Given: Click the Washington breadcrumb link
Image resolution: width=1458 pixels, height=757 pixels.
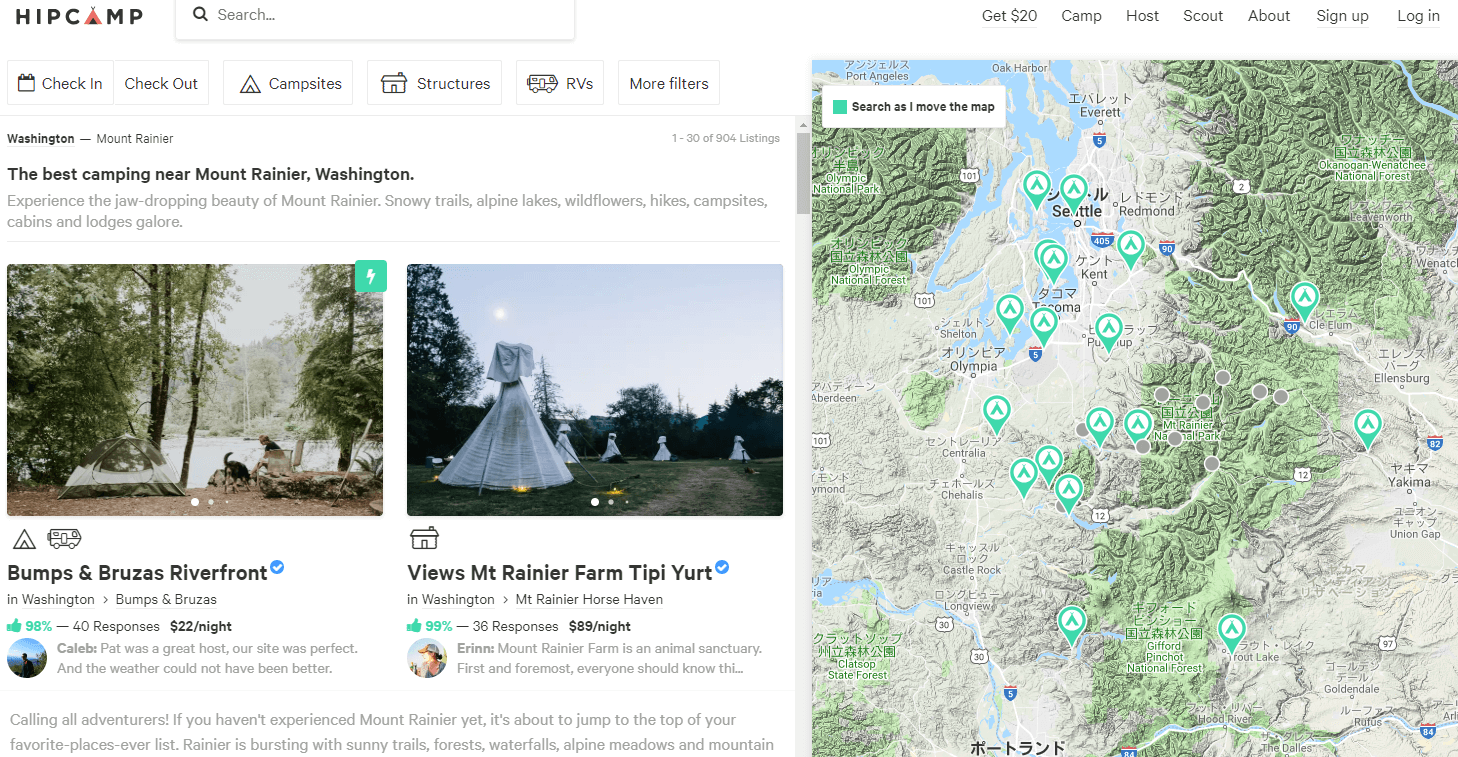Looking at the screenshot, I should [x=41, y=139].
